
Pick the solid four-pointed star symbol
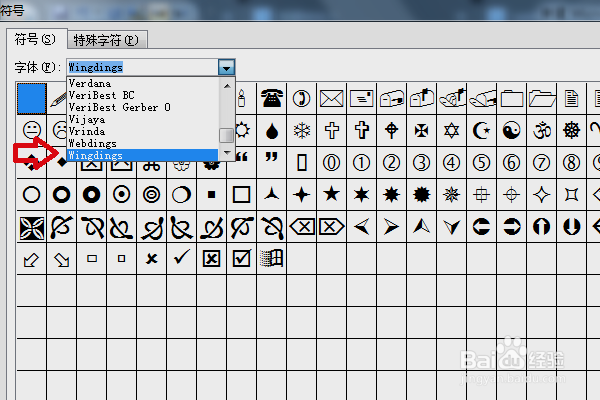[x=302, y=194]
